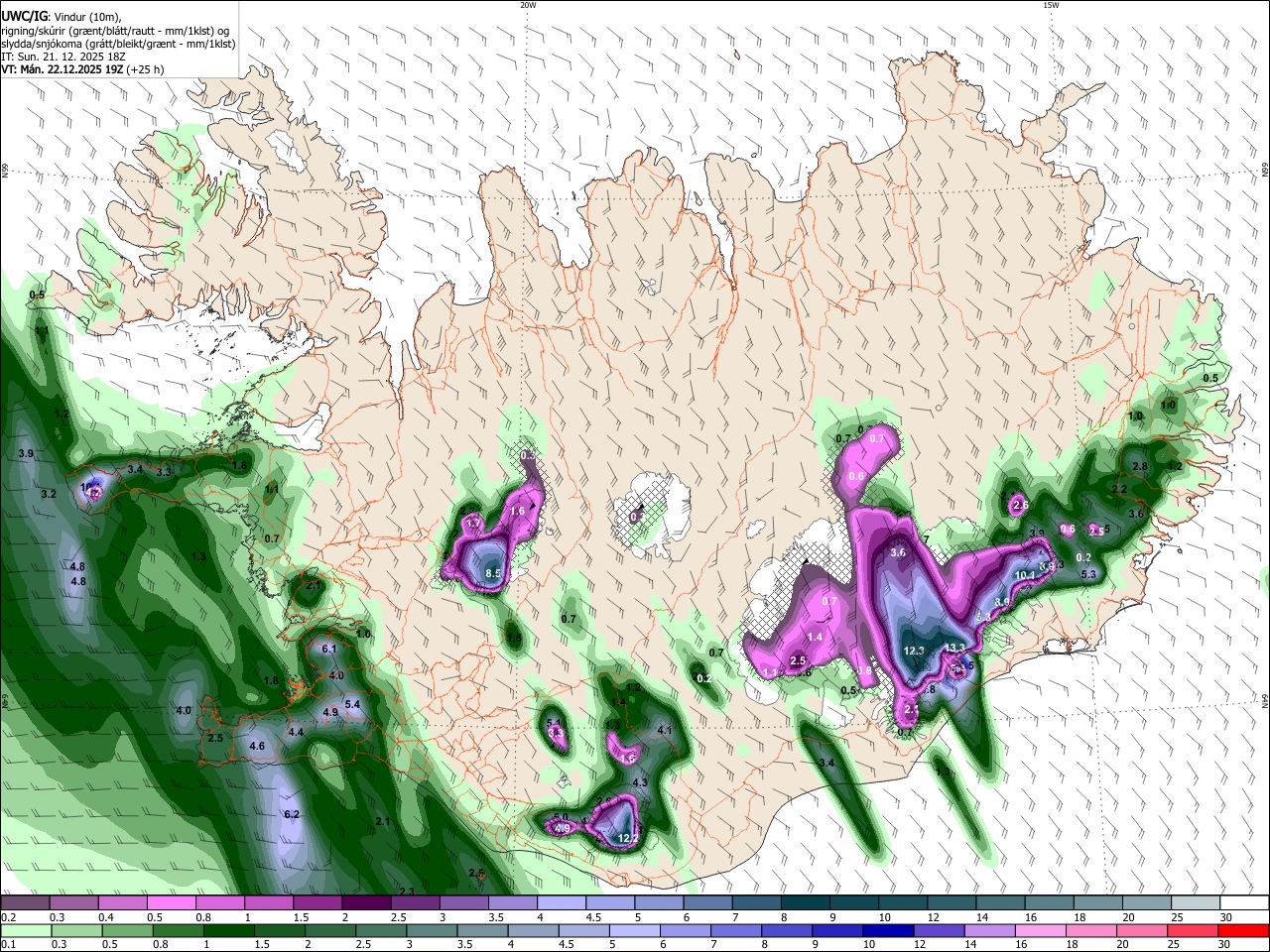Click the 2.2 precipitation value on the map
The width and height of the screenshot is (1270, 952).
(1119, 489)
